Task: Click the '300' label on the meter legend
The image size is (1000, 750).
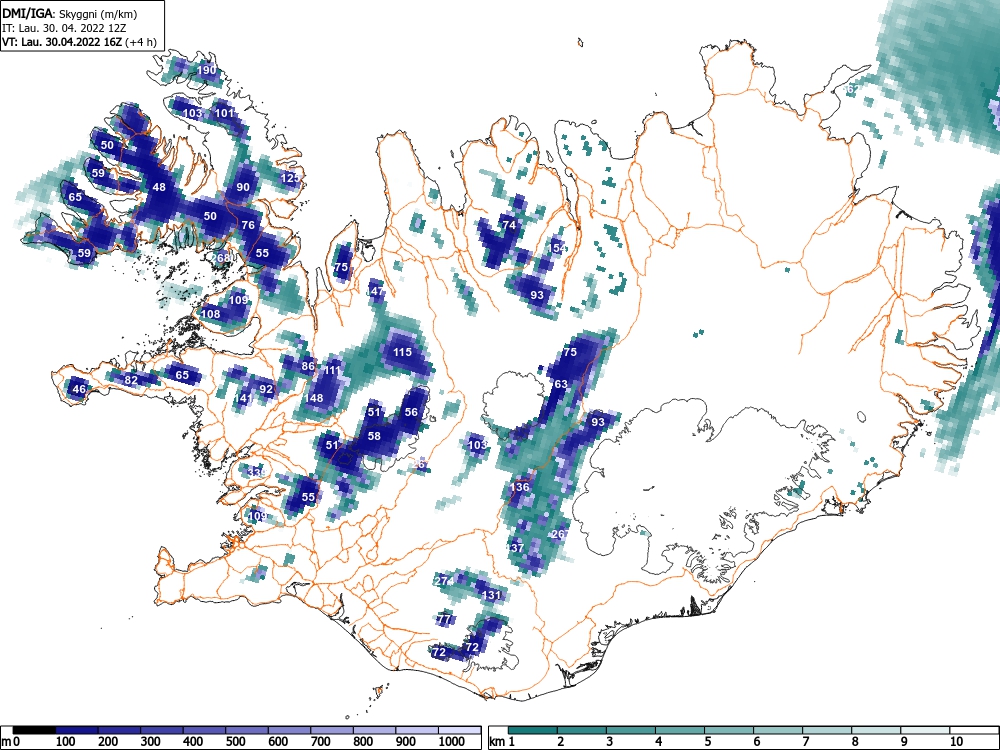Action: [150, 742]
